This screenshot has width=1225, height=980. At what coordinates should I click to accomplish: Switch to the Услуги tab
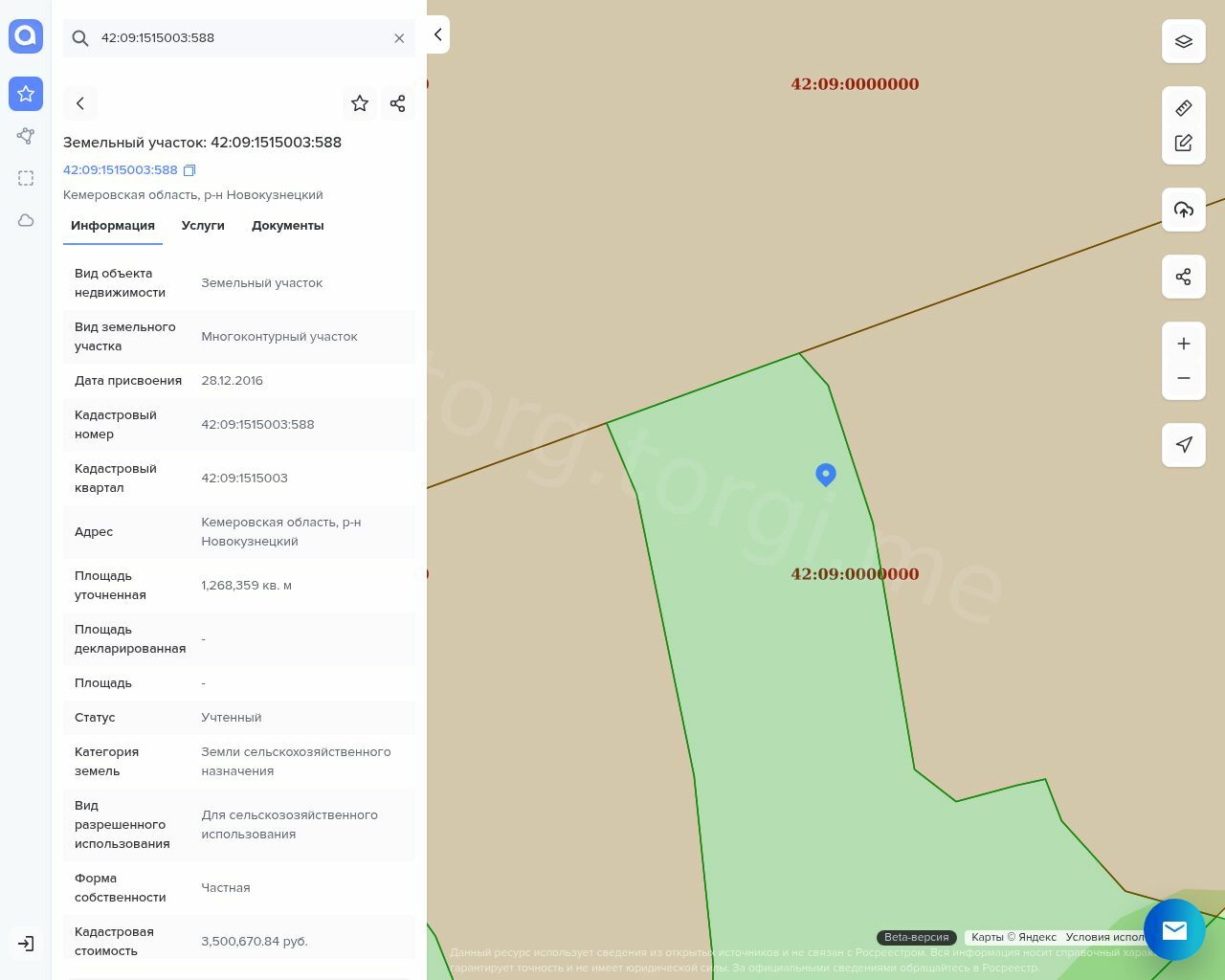203,226
